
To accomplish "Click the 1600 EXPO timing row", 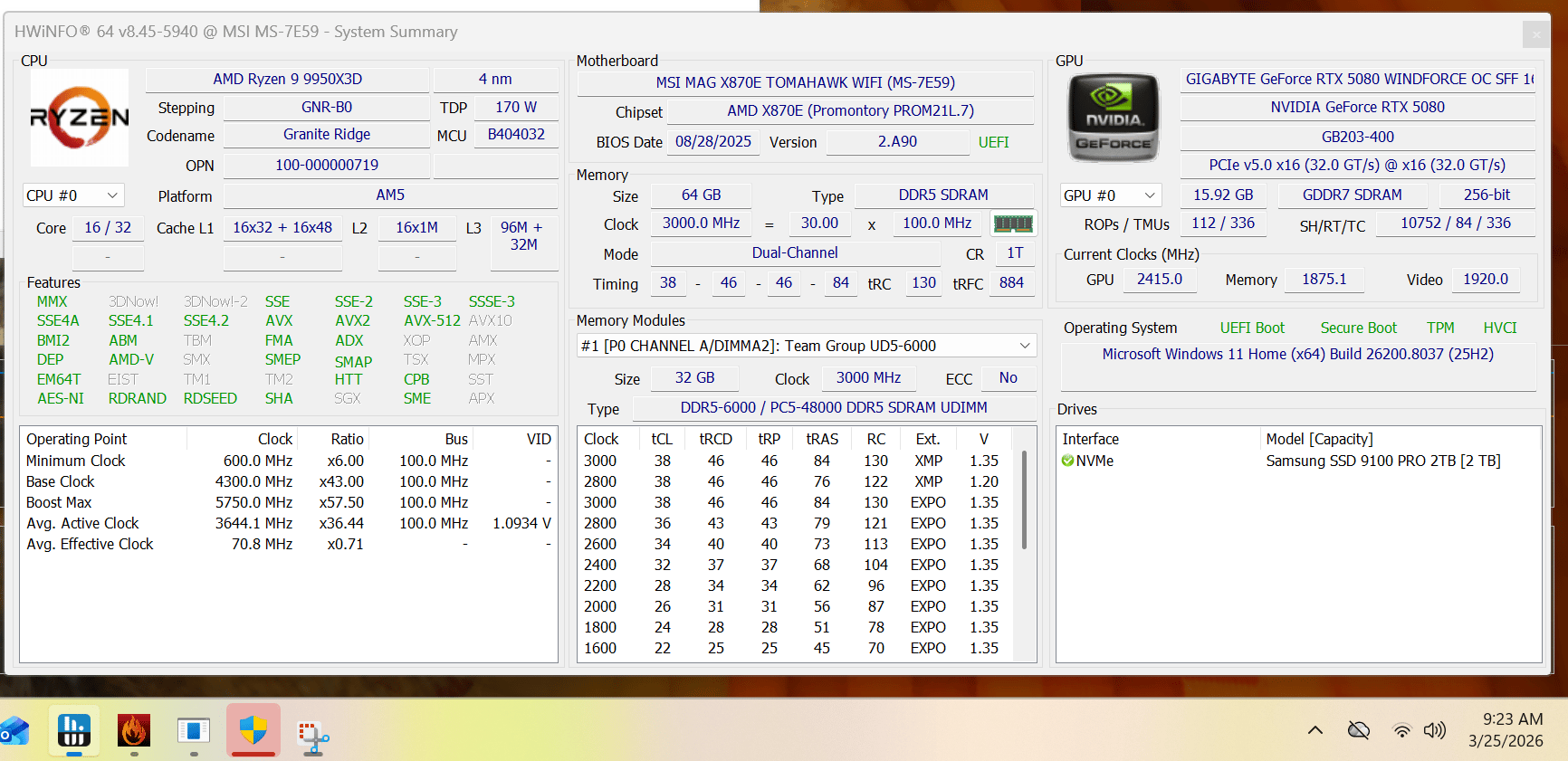I will (x=795, y=649).
